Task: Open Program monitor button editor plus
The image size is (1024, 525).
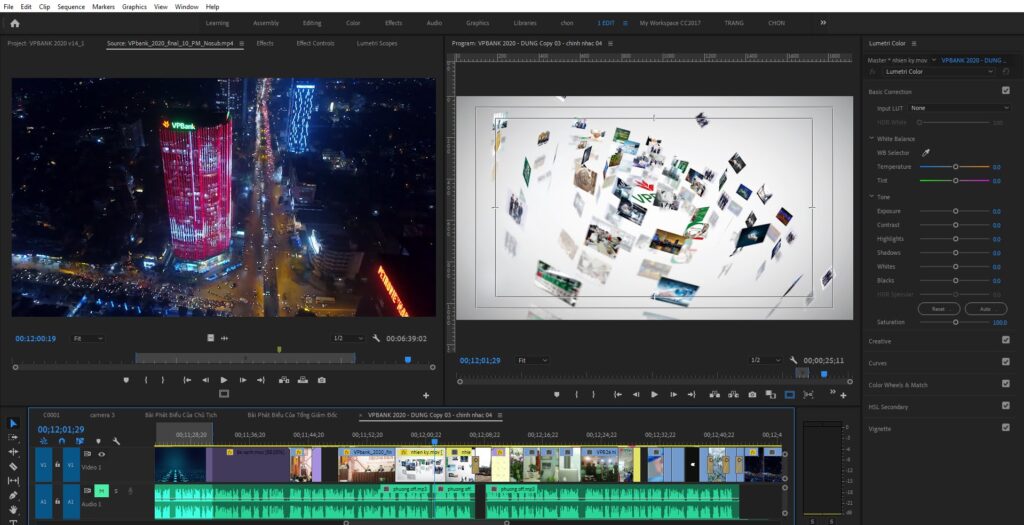Action: (843, 395)
